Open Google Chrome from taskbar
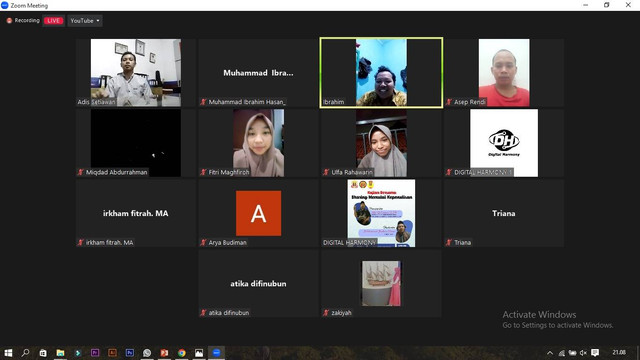The width and height of the screenshot is (640, 360). (182, 353)
